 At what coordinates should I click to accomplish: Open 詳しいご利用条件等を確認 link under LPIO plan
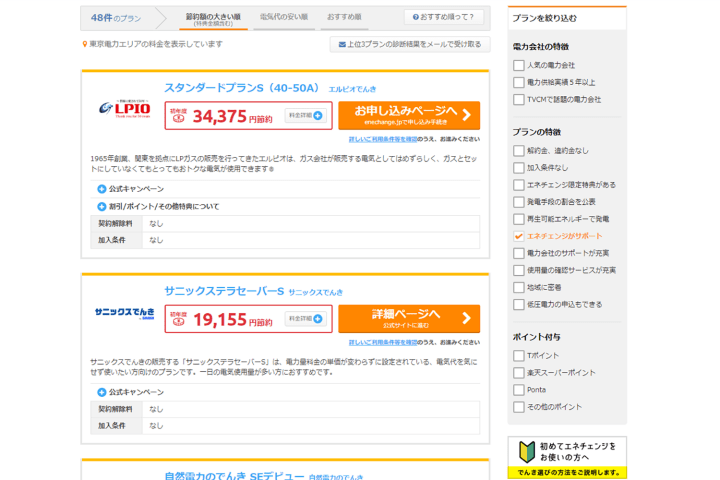tap(382, 139)
